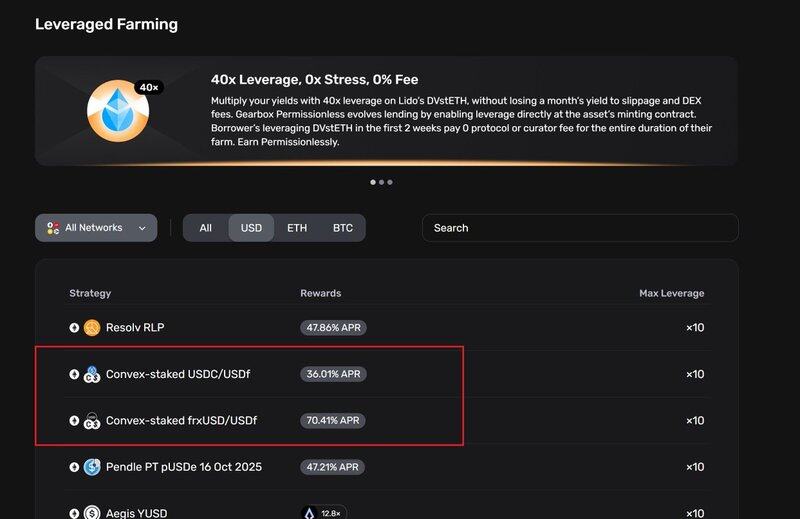
Task: Click ×10 leverage for Convex-staked frxUSD/USDf
Action: tap(695, 421)
